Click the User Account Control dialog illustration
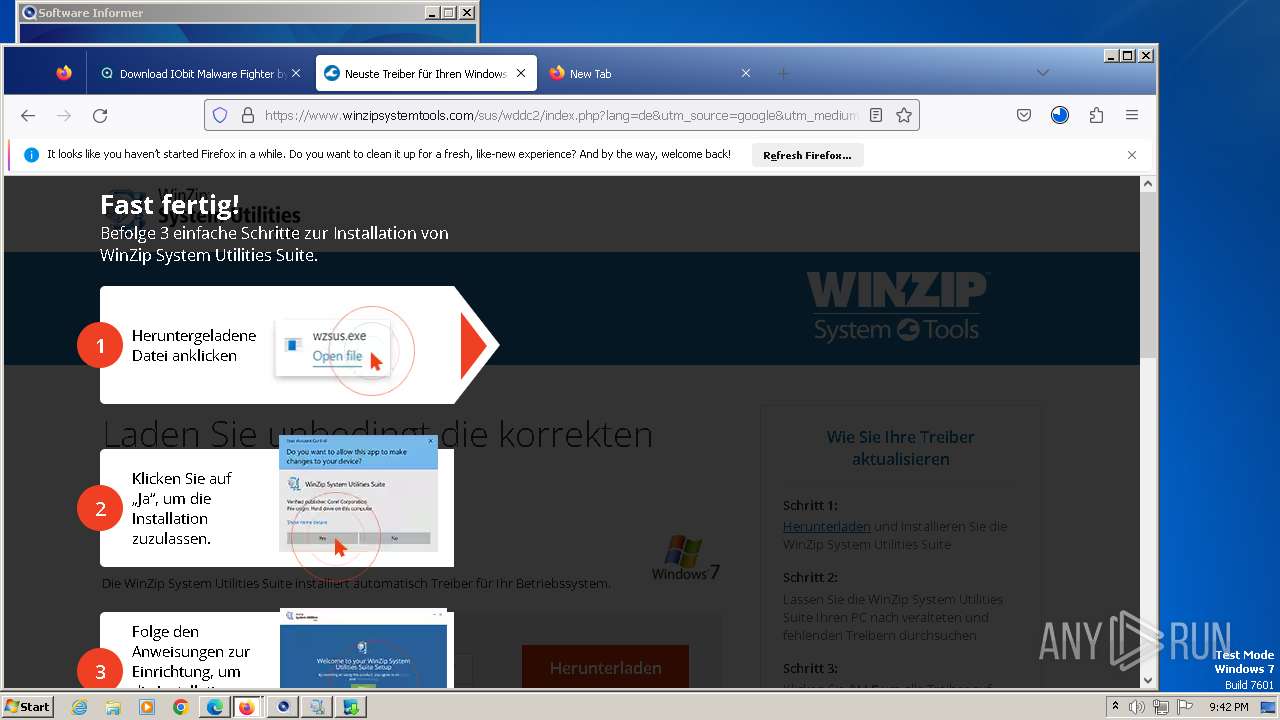Screen dimensions: 1280x720 point(358,493)
